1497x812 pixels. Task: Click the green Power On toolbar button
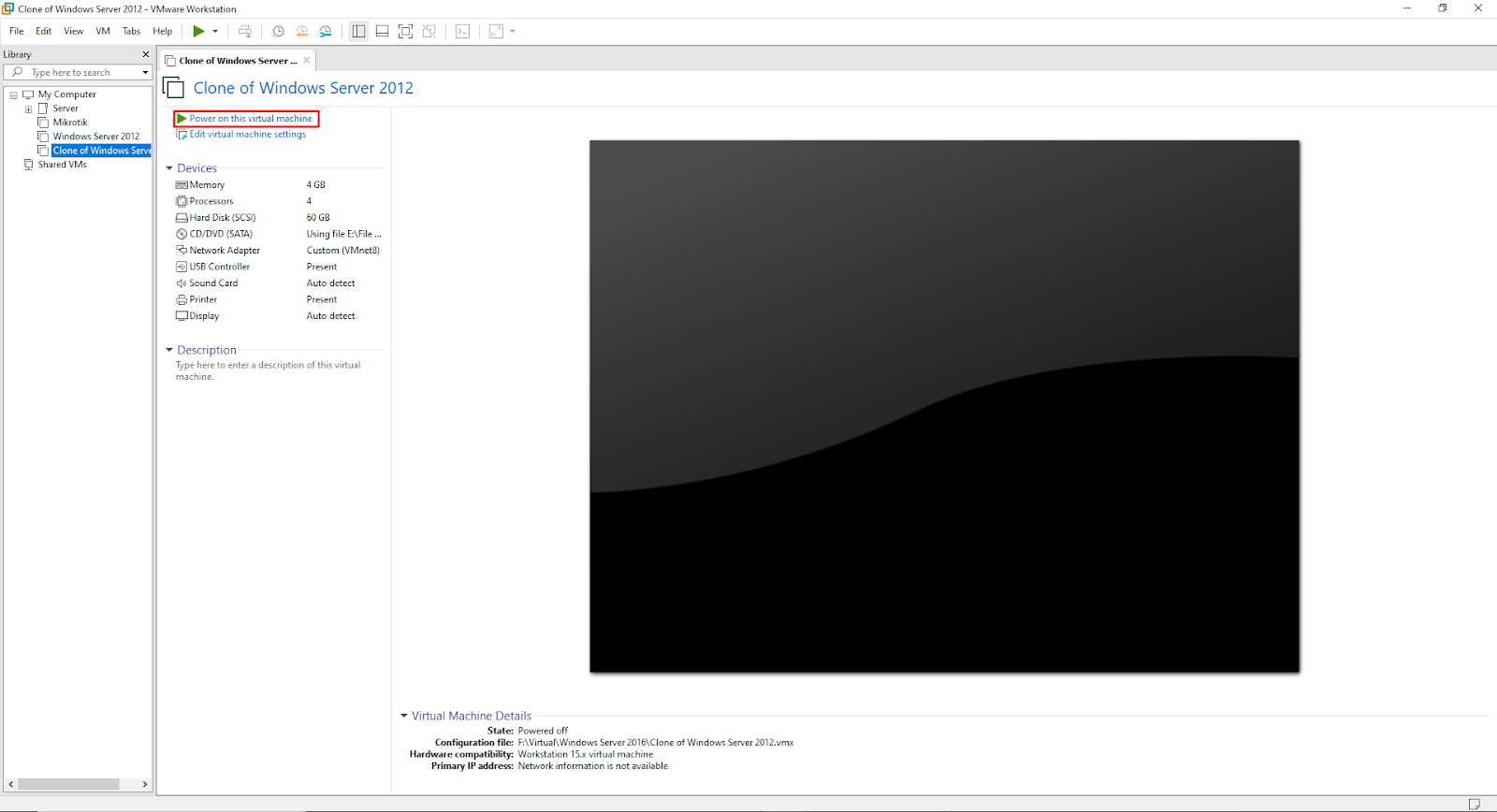coord(198,31)
